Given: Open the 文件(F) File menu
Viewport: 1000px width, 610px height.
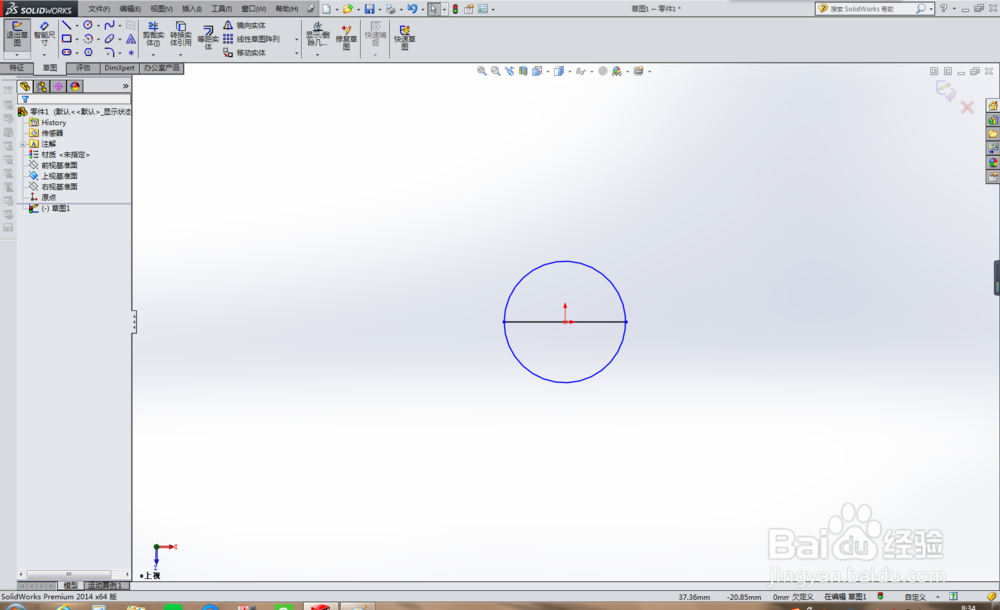Looking at the screenshot, I should click(99, 9).
